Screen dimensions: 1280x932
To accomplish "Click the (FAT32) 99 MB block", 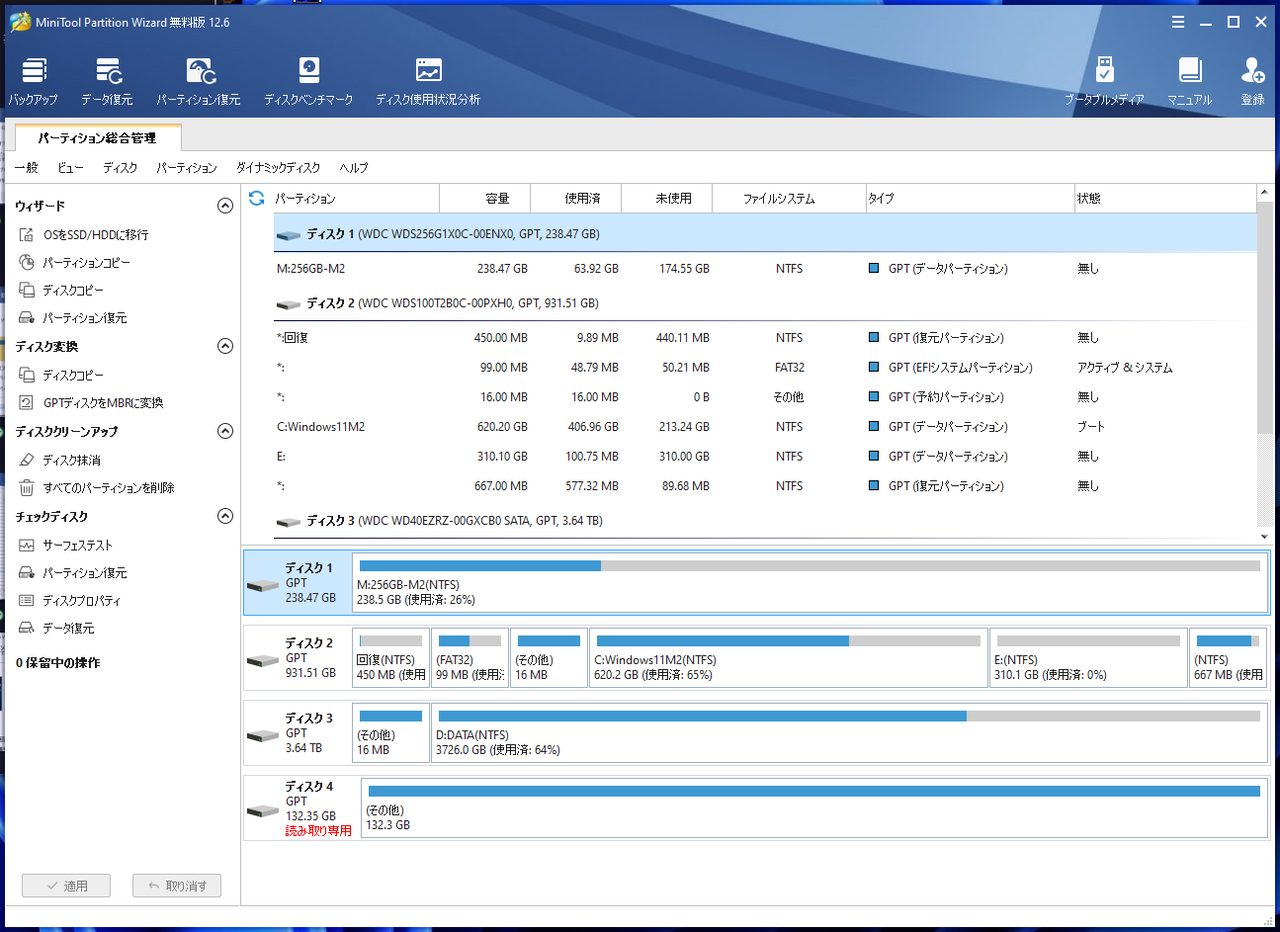I will coord(469,658).
